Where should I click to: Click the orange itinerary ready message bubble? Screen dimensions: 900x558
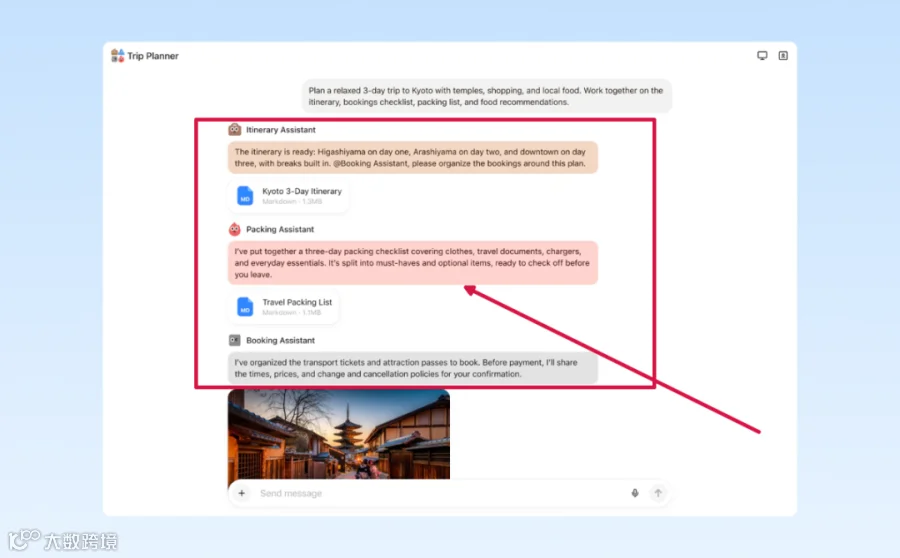pos(413,157)
